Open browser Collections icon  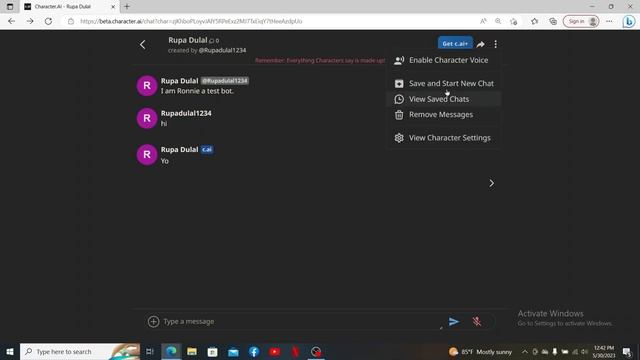point(553,21)
